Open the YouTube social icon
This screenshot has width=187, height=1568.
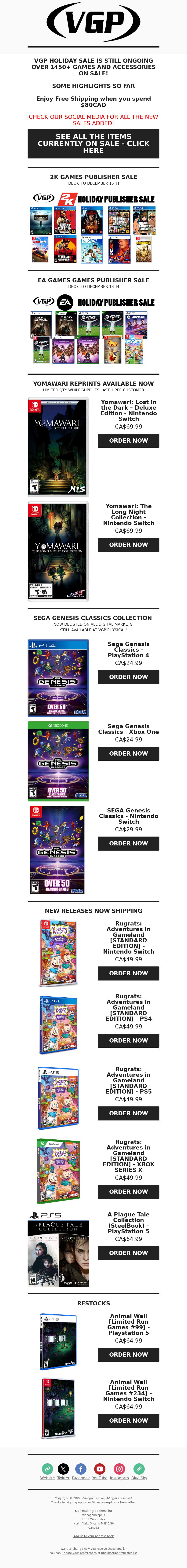click(x=100, y=1469)
